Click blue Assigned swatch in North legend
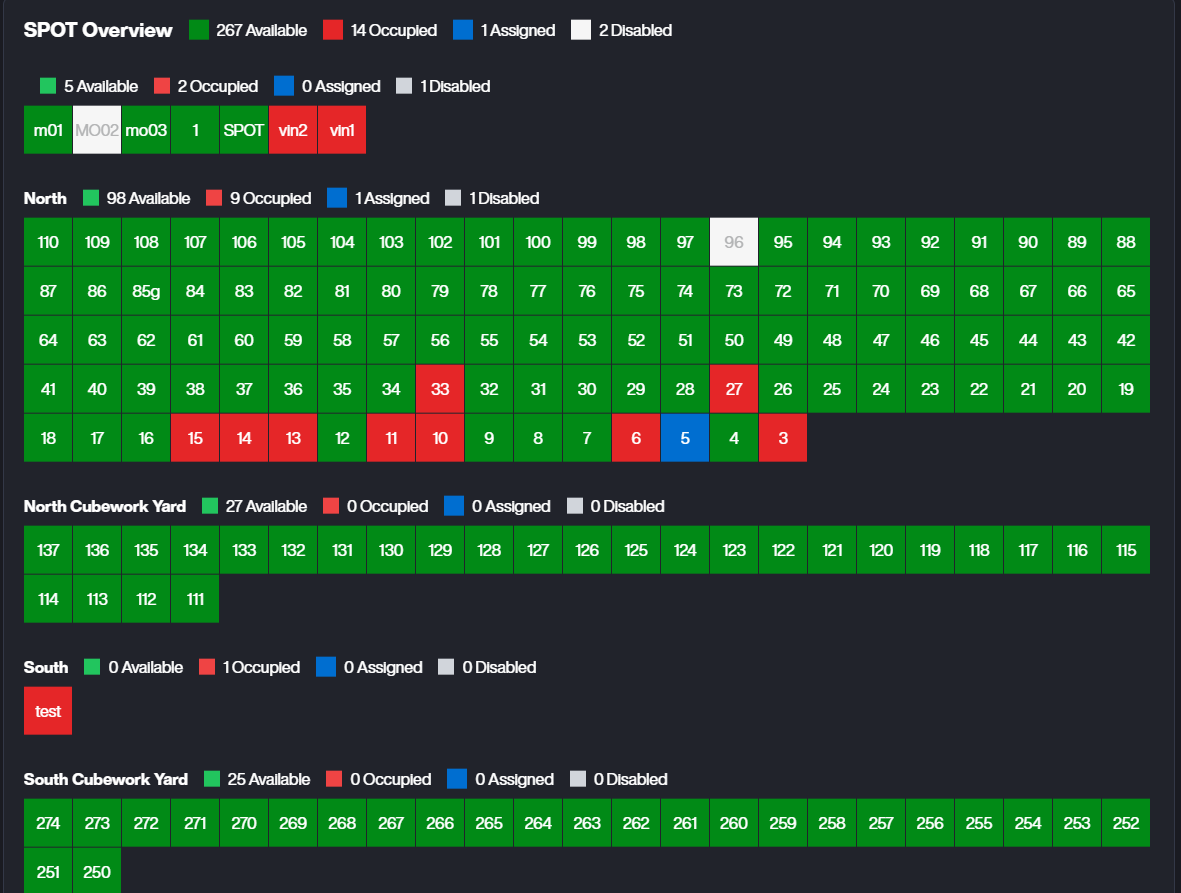The width and height of the screenshot is (1181, 893). coord(337,198)
